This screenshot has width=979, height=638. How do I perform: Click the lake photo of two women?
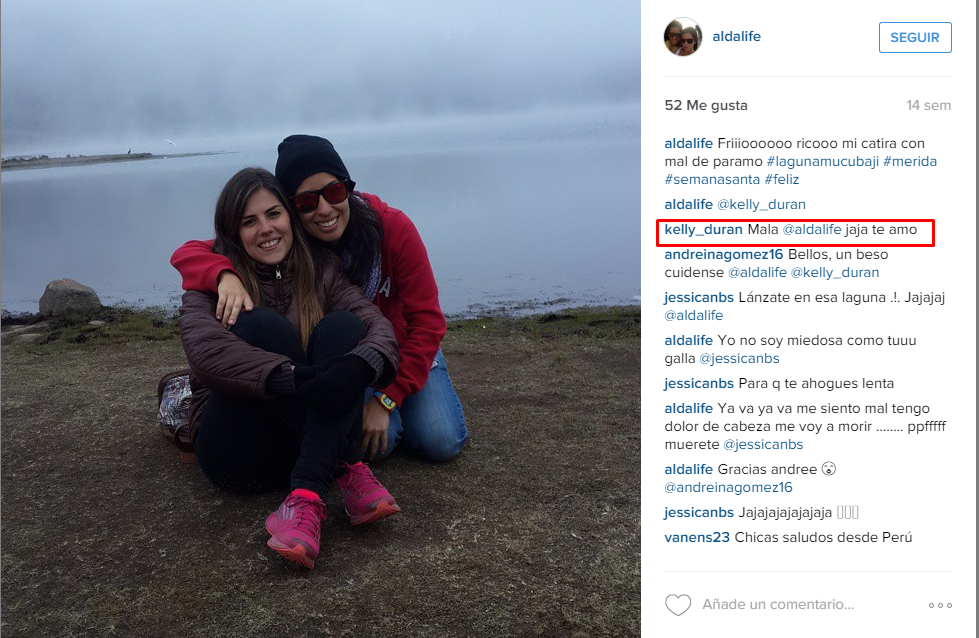click(x=320, y=319)
